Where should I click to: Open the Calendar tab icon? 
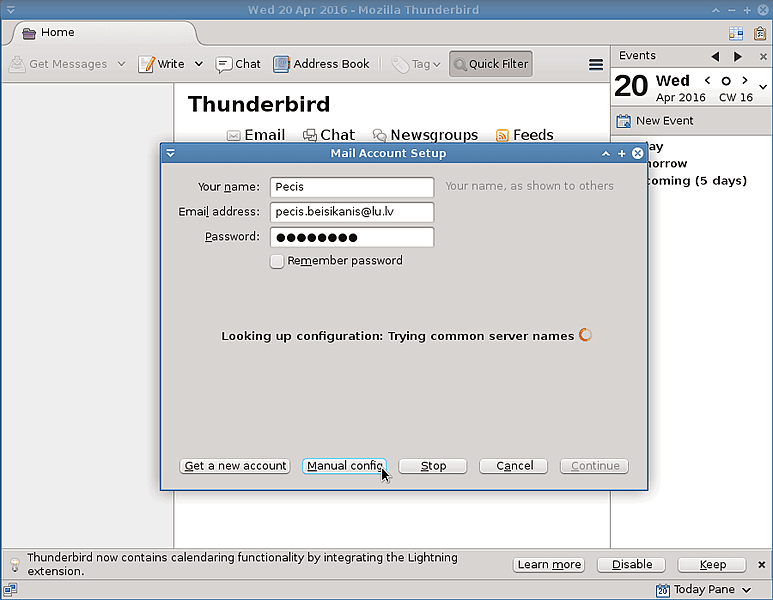(x=736, y=33)
